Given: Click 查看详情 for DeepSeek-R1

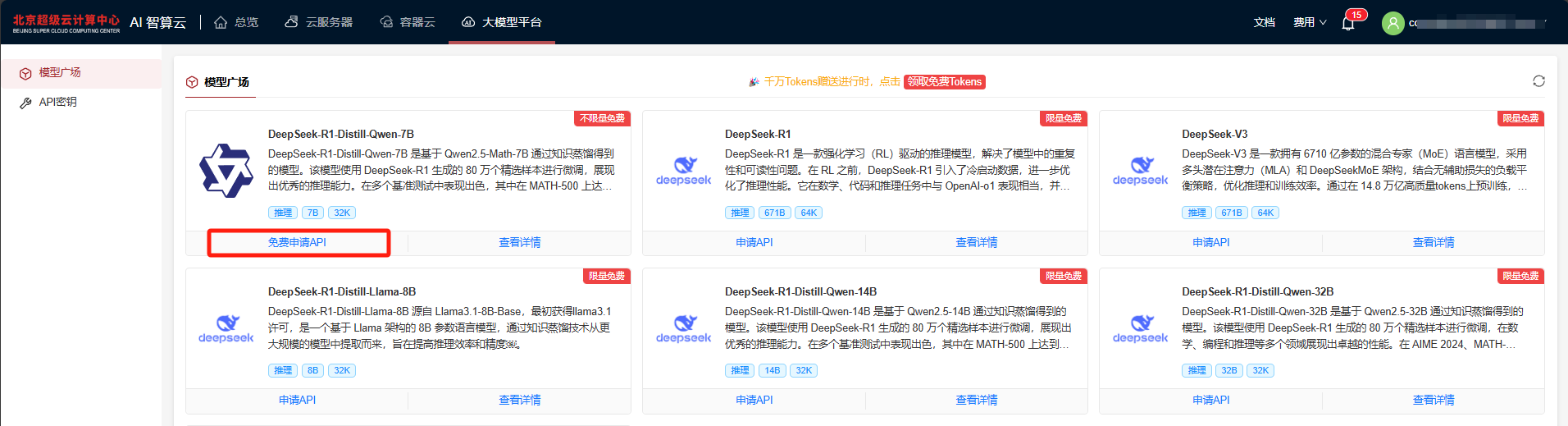Looking at the screenshot, I should click(977, 243).
